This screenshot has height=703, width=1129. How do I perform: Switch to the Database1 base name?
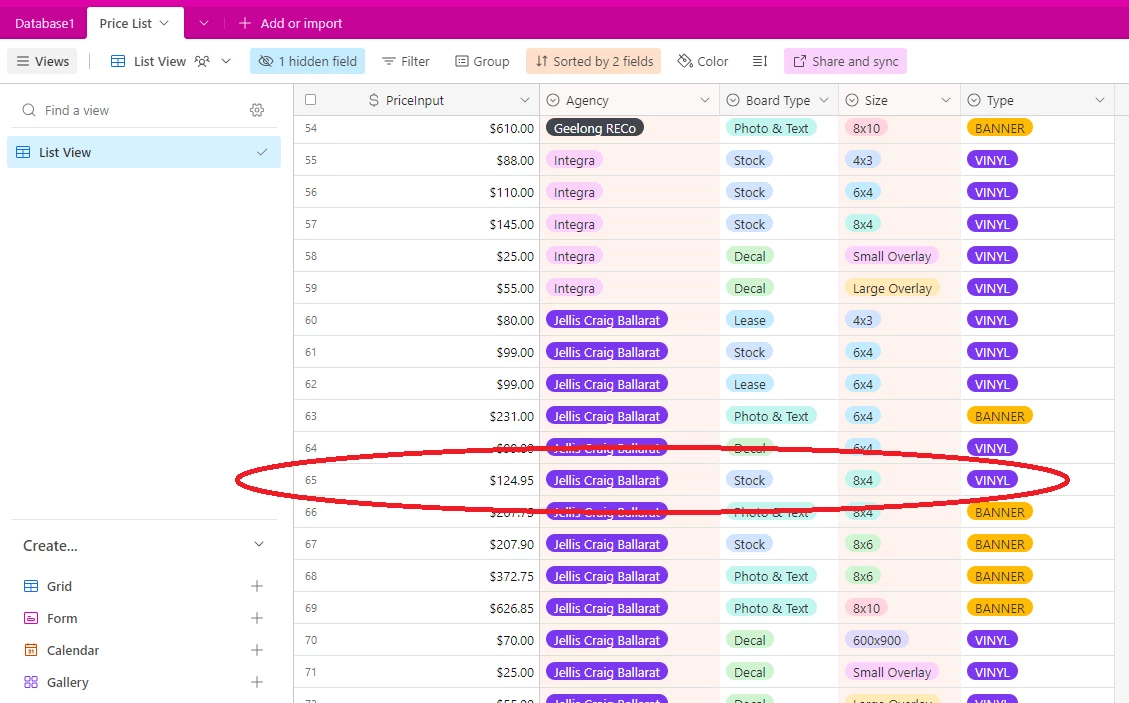45,23
